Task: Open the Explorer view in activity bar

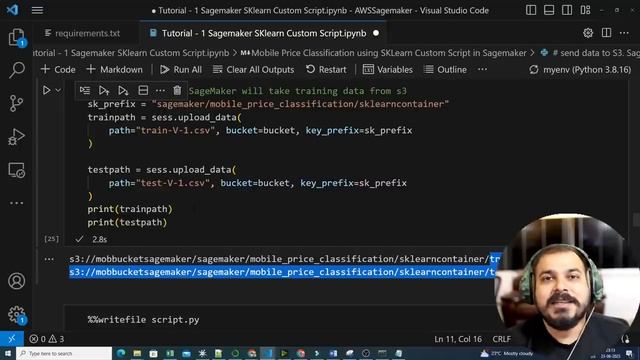Action: [x=17, y=38]
